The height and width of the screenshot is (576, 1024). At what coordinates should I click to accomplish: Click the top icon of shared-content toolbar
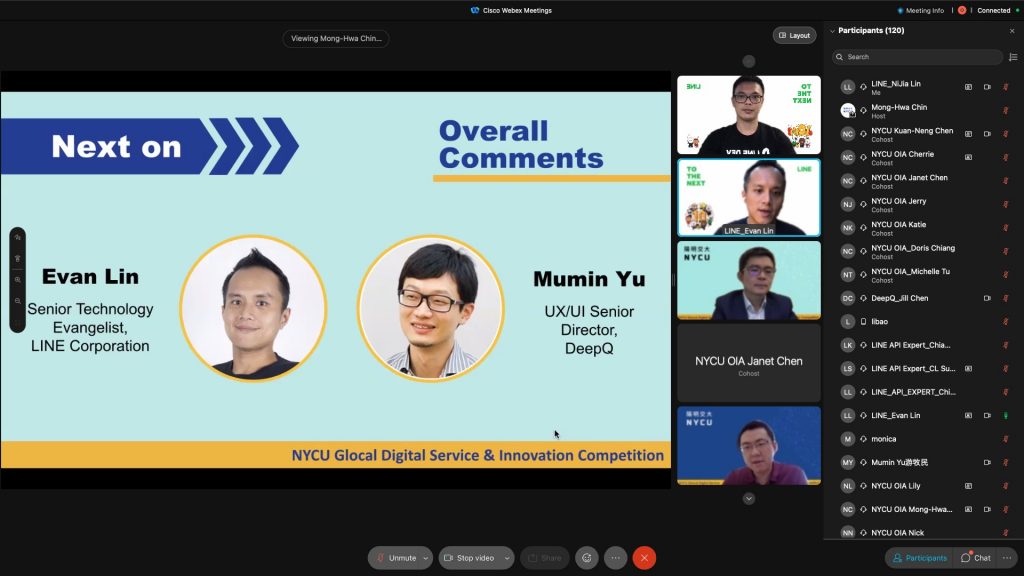point(18,237)
